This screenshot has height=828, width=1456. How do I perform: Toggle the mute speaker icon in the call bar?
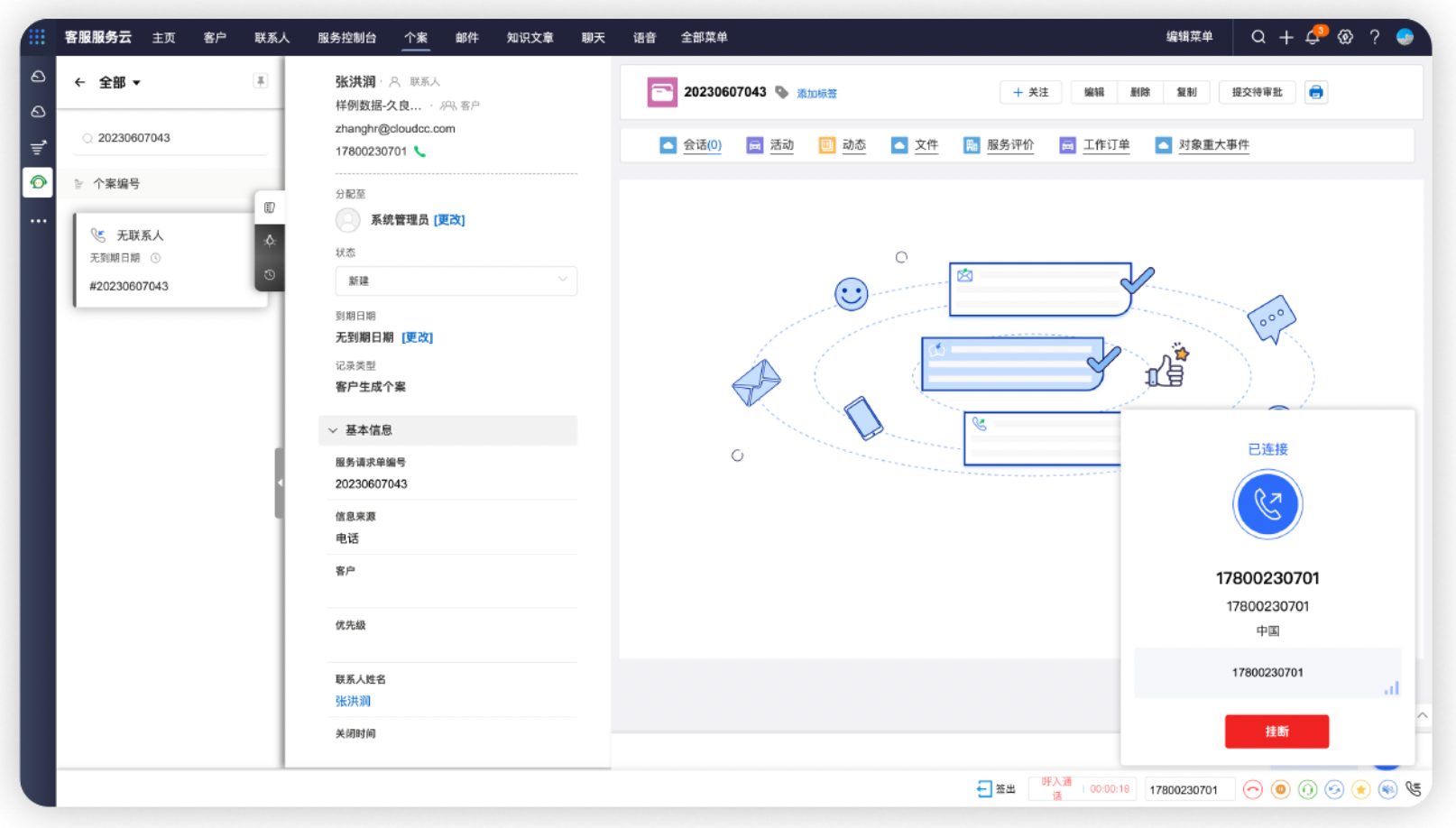pyautogui.click(x=1387, y=790)
